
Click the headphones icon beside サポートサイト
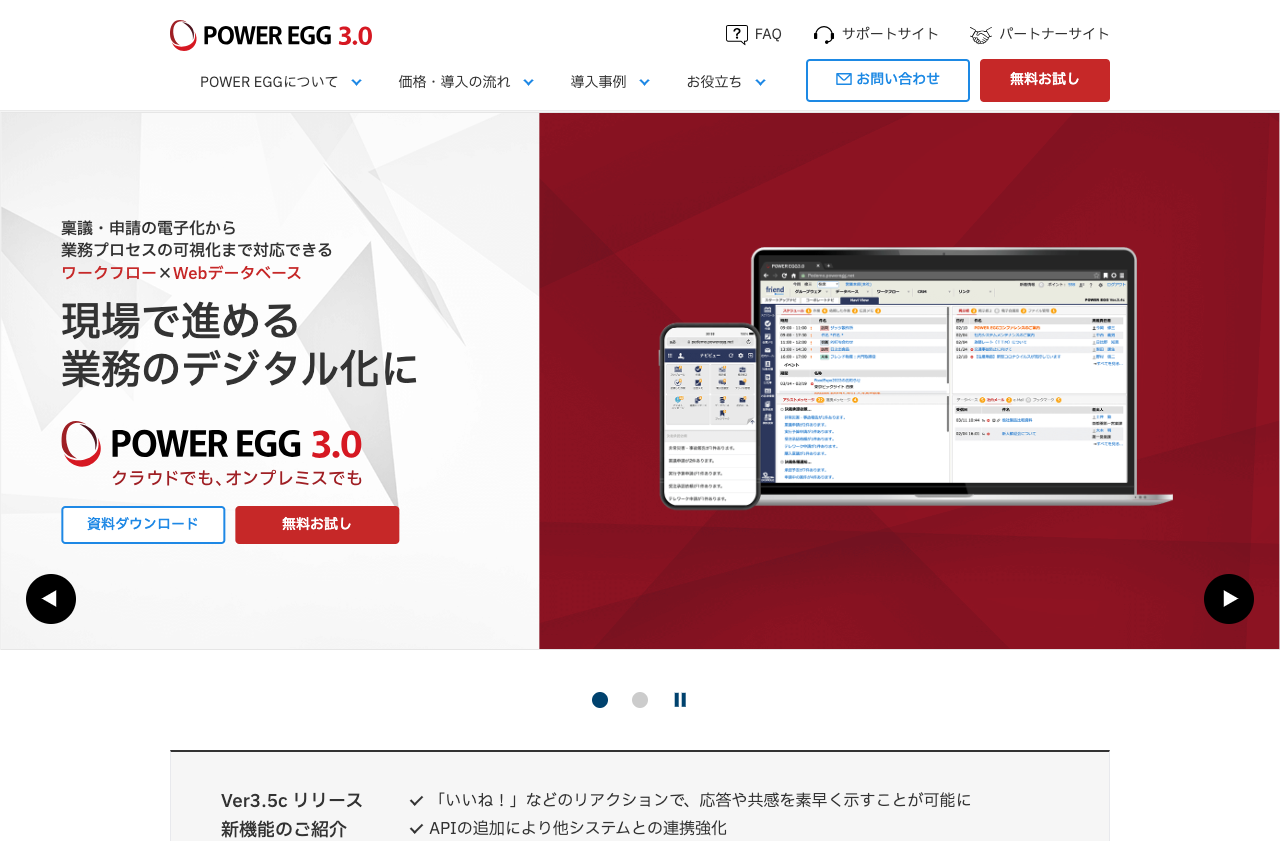tap(822, 33)
